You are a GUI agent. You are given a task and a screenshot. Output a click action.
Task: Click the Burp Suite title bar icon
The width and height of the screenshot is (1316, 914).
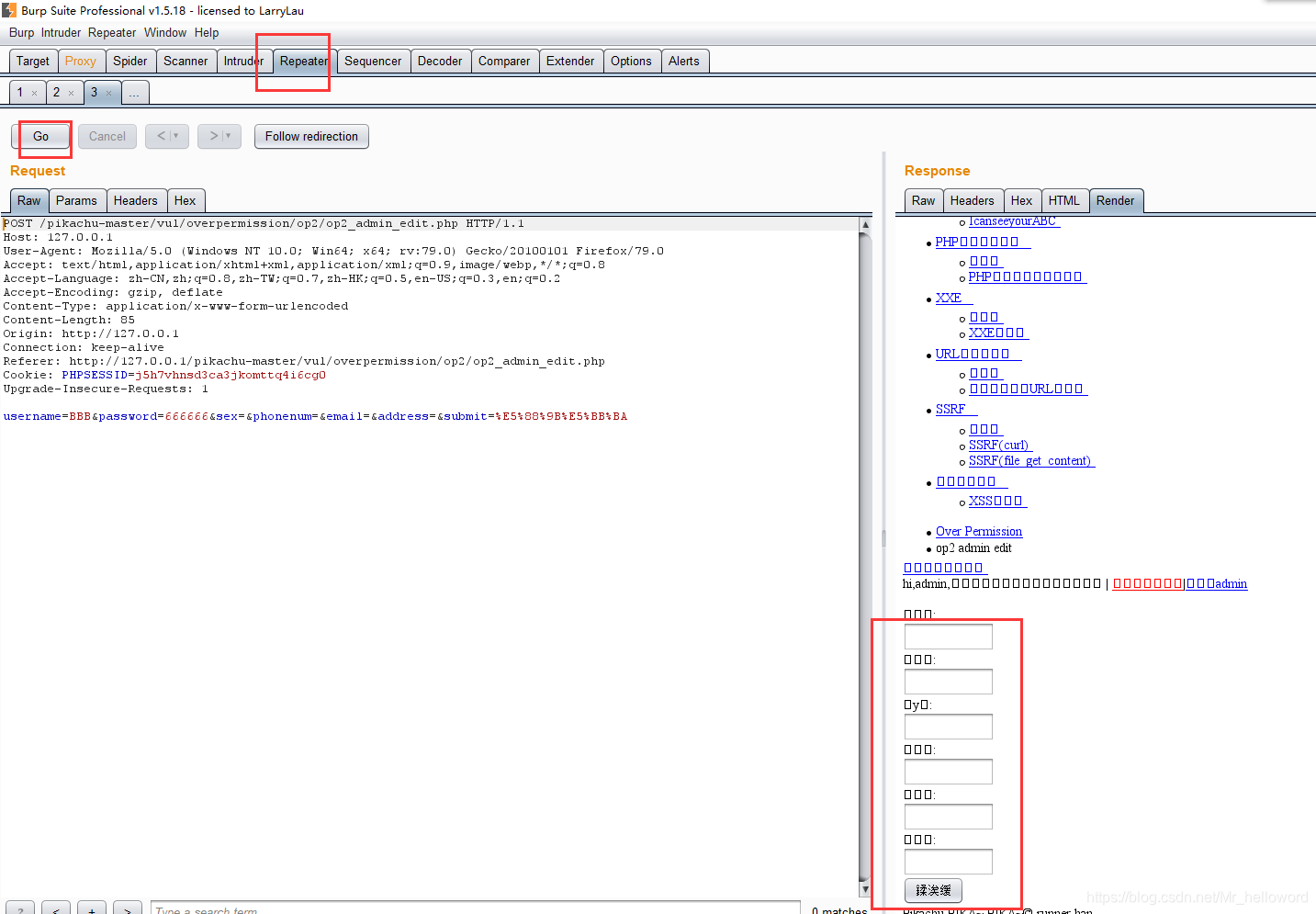click(9, 10)
